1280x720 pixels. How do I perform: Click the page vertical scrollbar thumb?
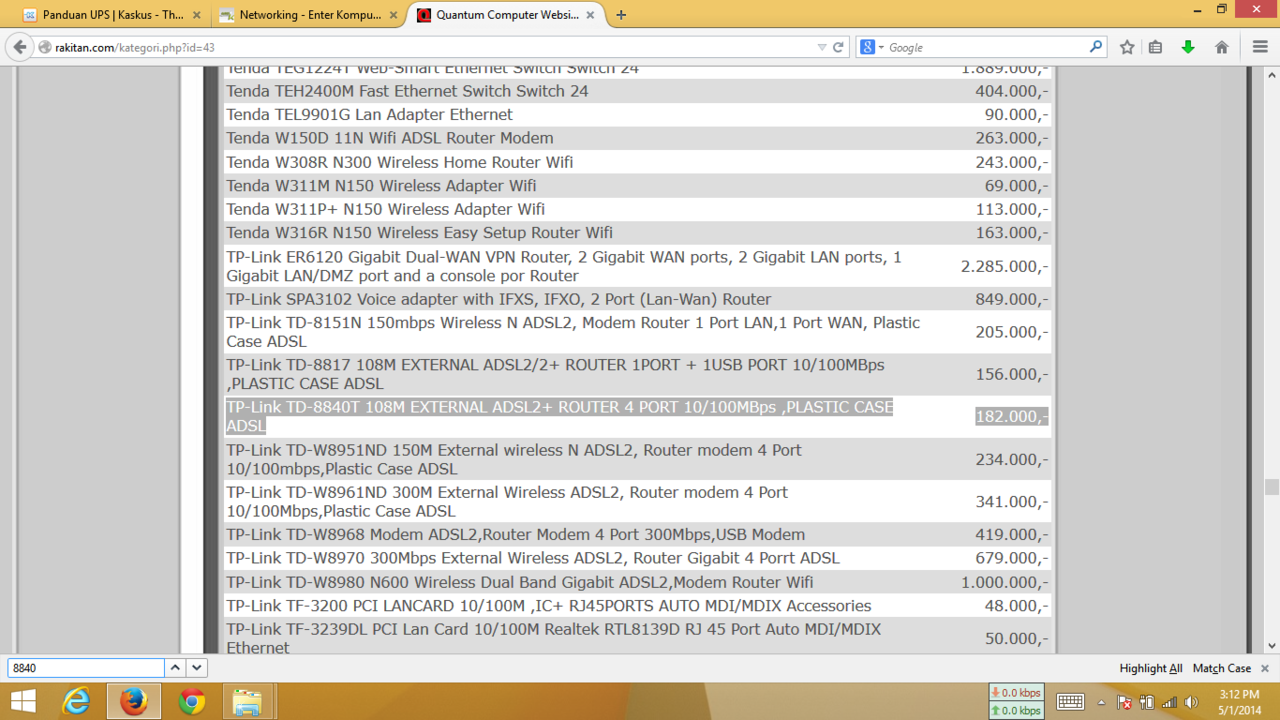(x=1271, y=487)
